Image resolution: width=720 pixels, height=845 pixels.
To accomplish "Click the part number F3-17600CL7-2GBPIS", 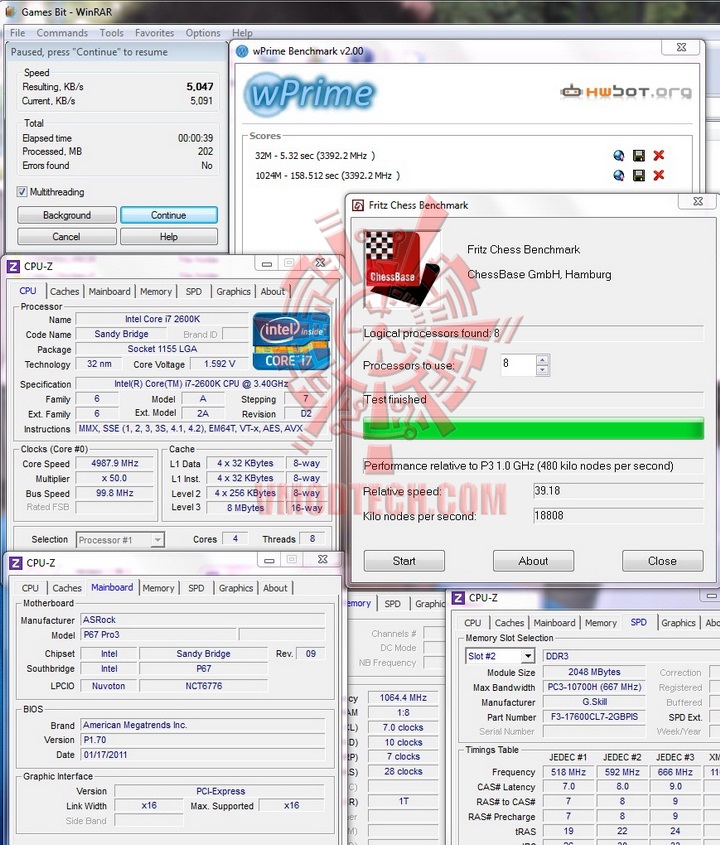I will click(x=594, y=717).
